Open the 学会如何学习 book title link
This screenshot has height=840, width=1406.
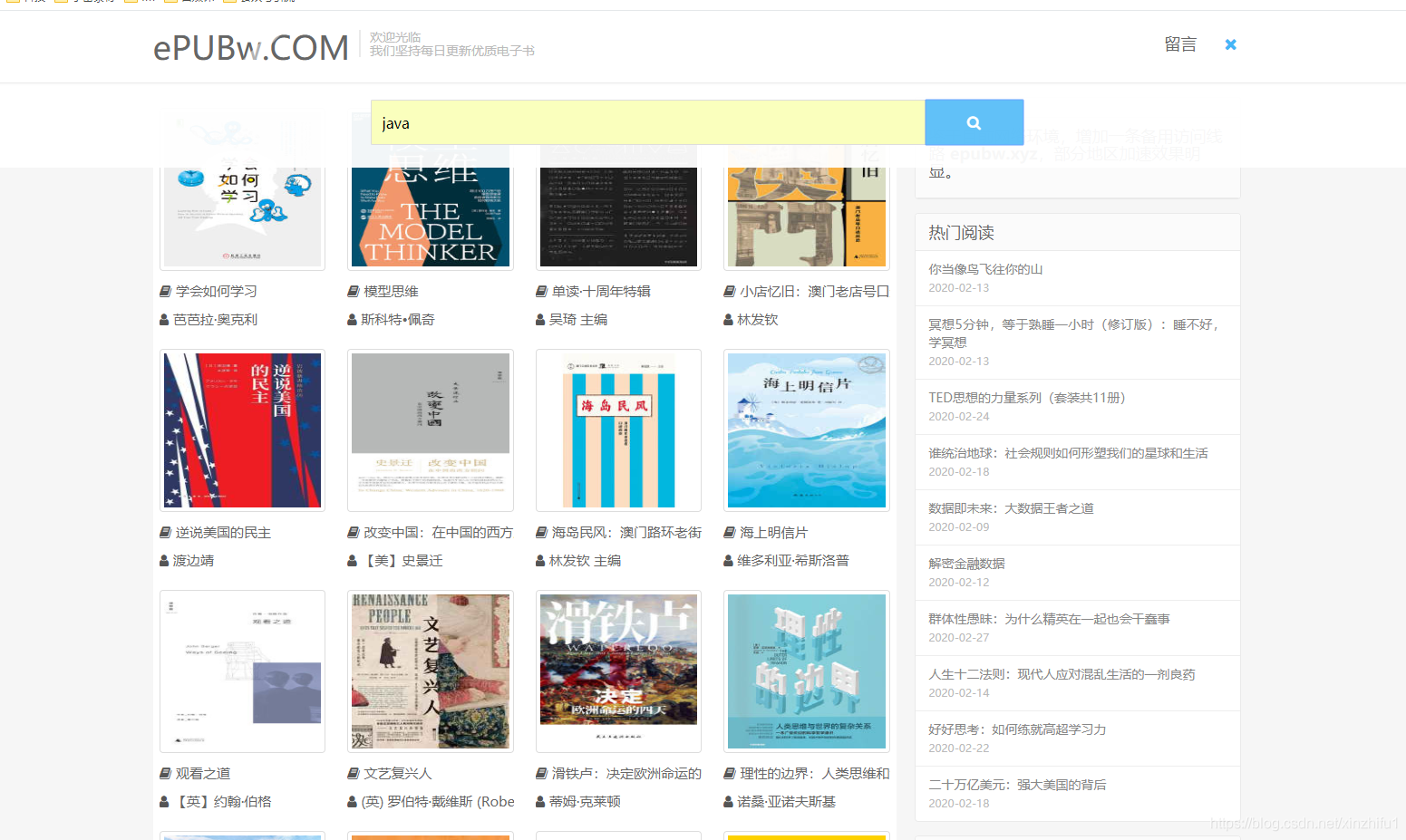coord(217,291)
